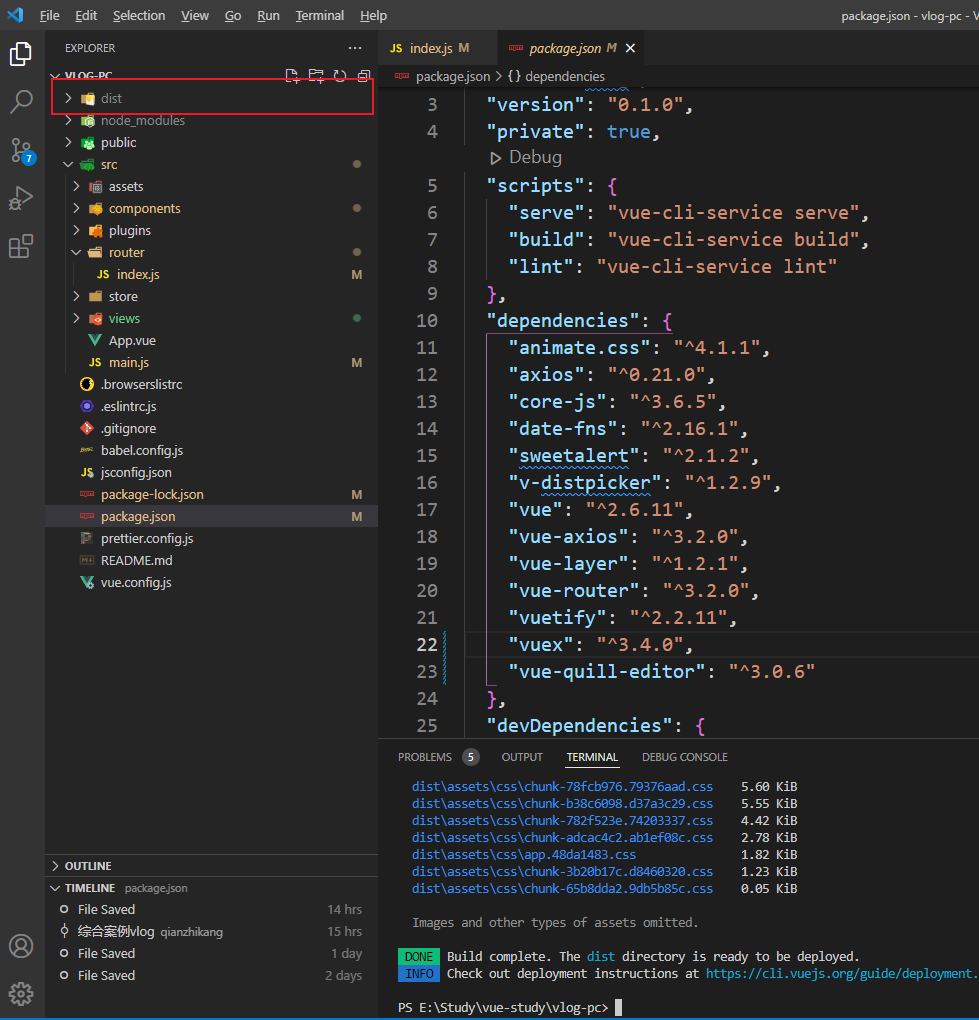The width and height of the screenshot is (979, 1020).
Task: Open the Terminal menu
Action: (x=319, y=16)
